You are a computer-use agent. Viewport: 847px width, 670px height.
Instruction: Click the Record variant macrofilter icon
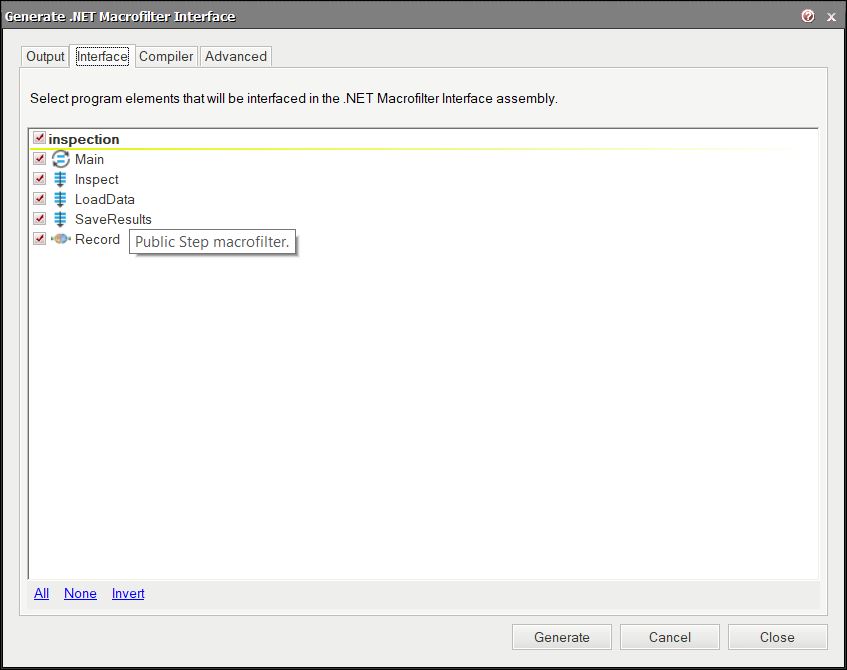[61, 238]
